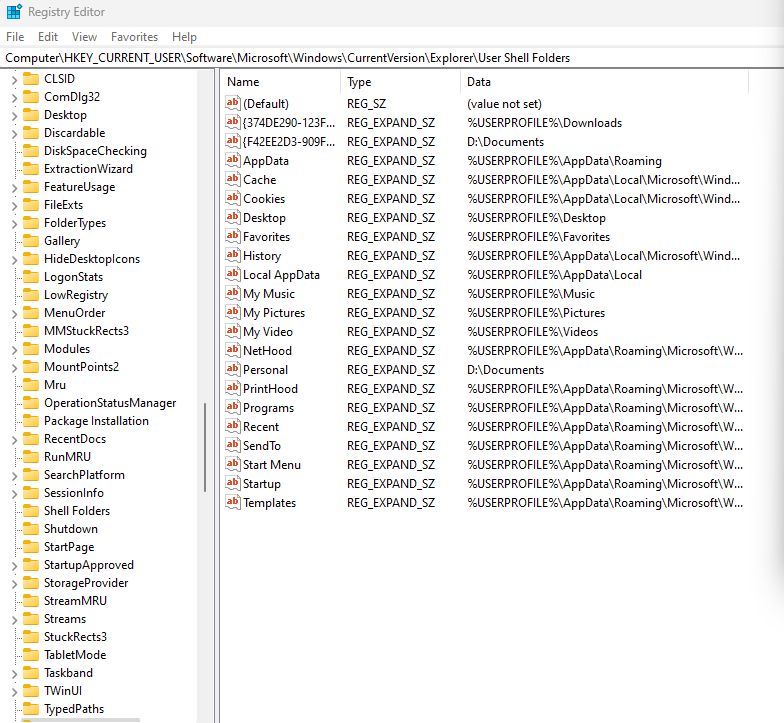The width and height of the screenshot is (784, 723).
Task: Click the folder icon of TypedPaths key
Action: (x=31, y=708)
